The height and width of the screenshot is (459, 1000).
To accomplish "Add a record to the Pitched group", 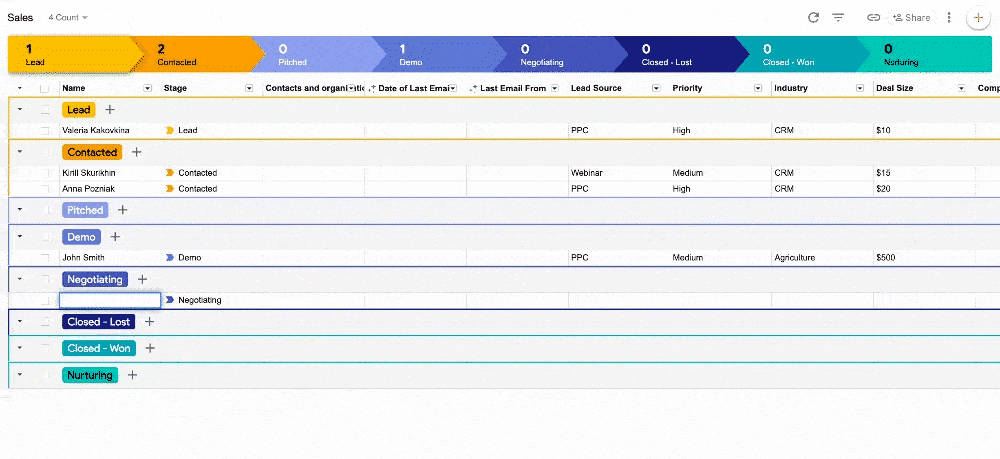I will point(122,210).
